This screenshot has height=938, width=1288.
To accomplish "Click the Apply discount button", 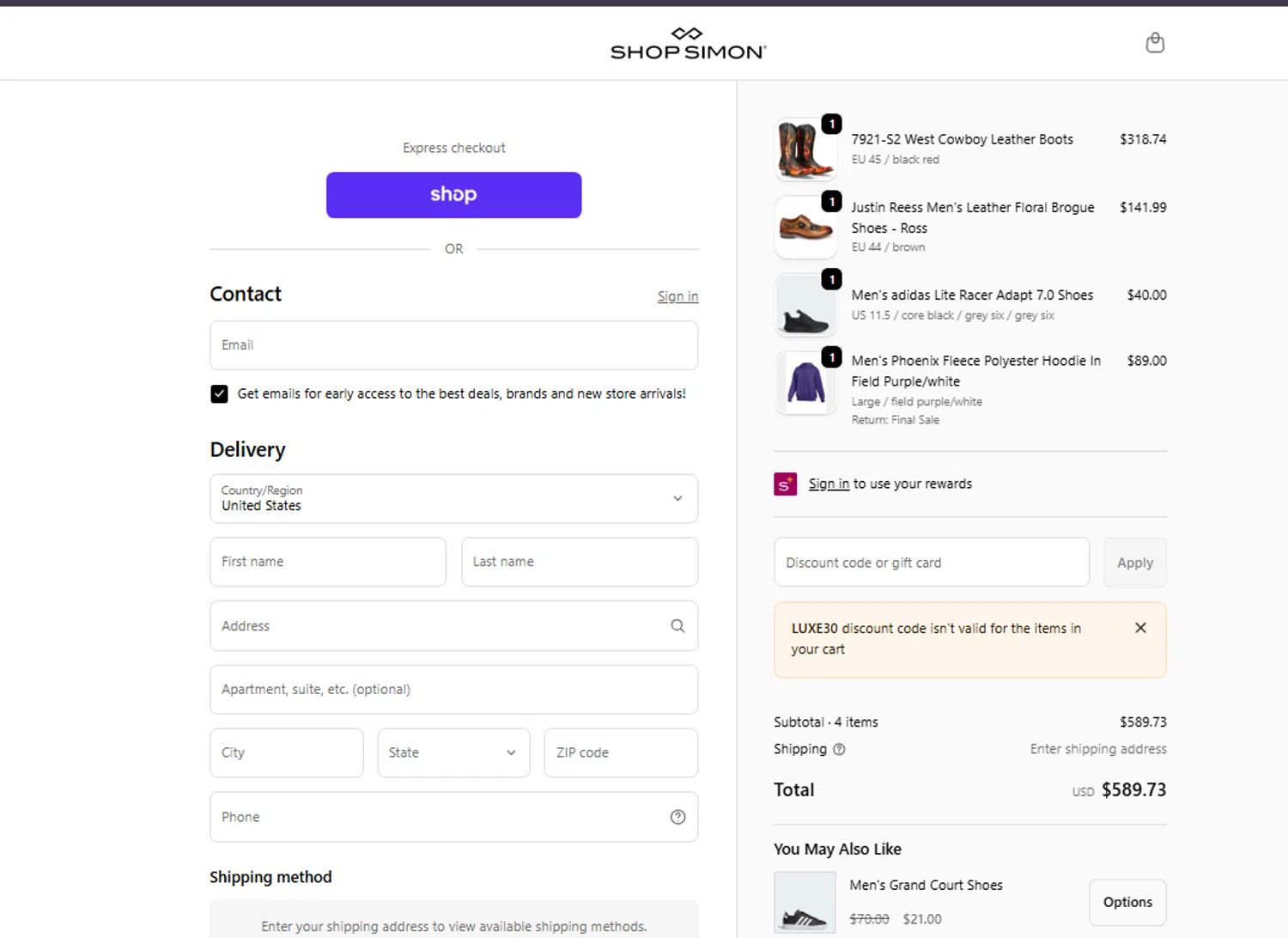I will [1134, 563].
